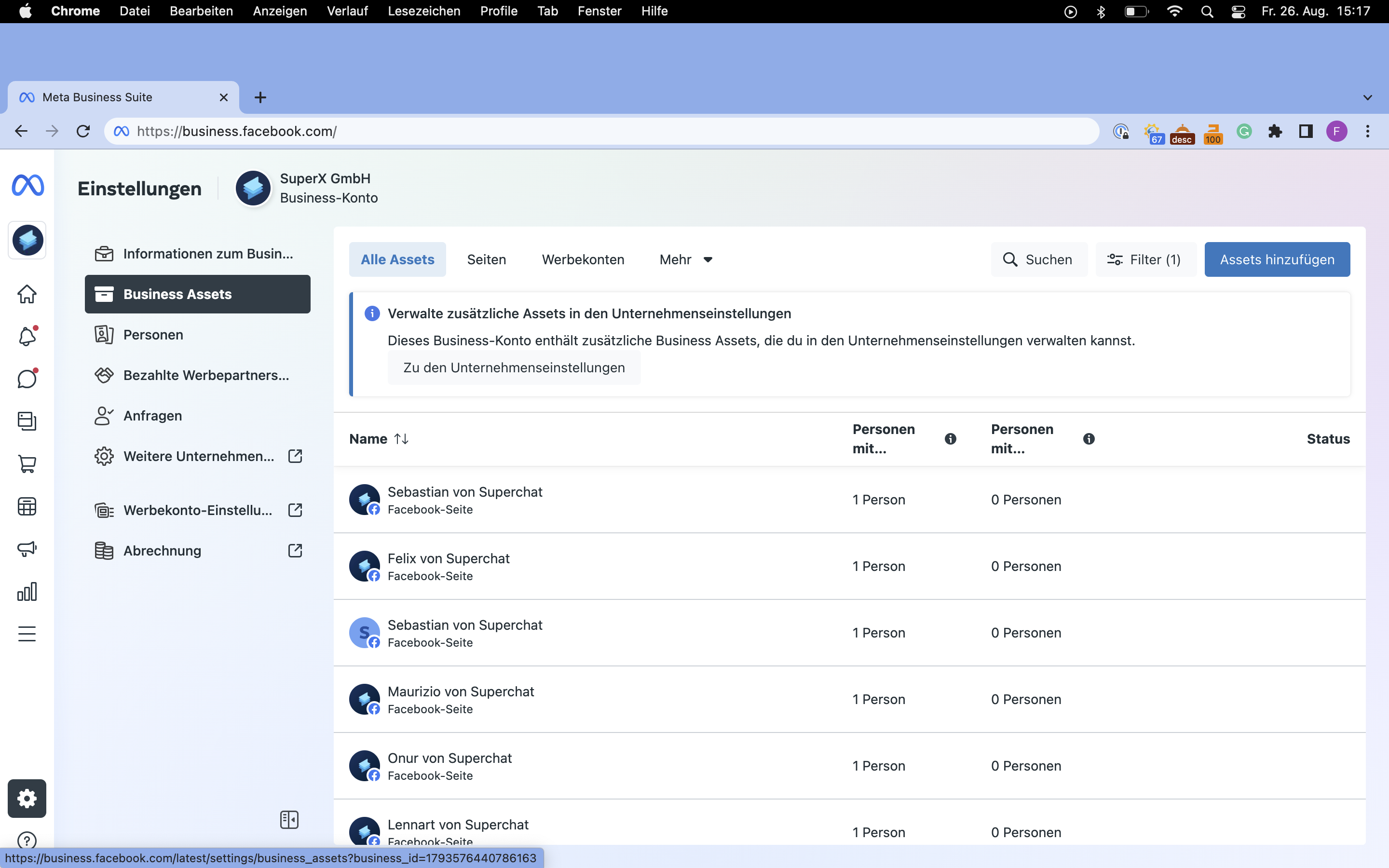Click the Sebastian von Superchat avatar with S initial
This screenshot has height=868, width=1389.
365,633
